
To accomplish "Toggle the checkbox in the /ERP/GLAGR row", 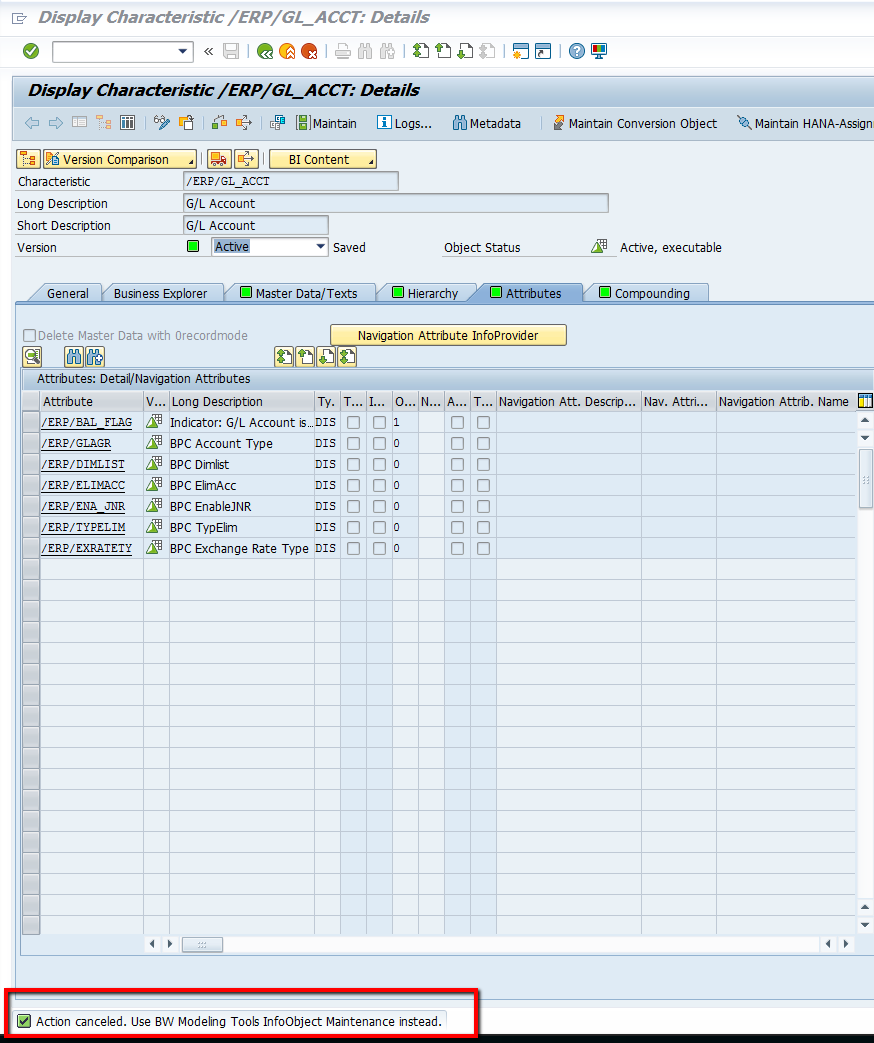I will coord(352,443).
